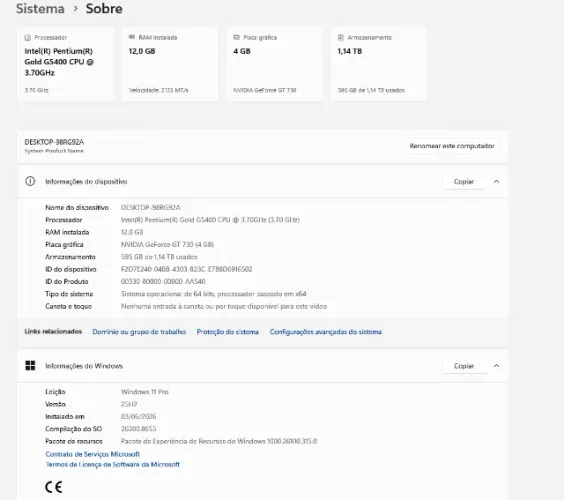Open Termos de Licença de Software da Microsoft
Screen dimensions: 564x500
113,464
